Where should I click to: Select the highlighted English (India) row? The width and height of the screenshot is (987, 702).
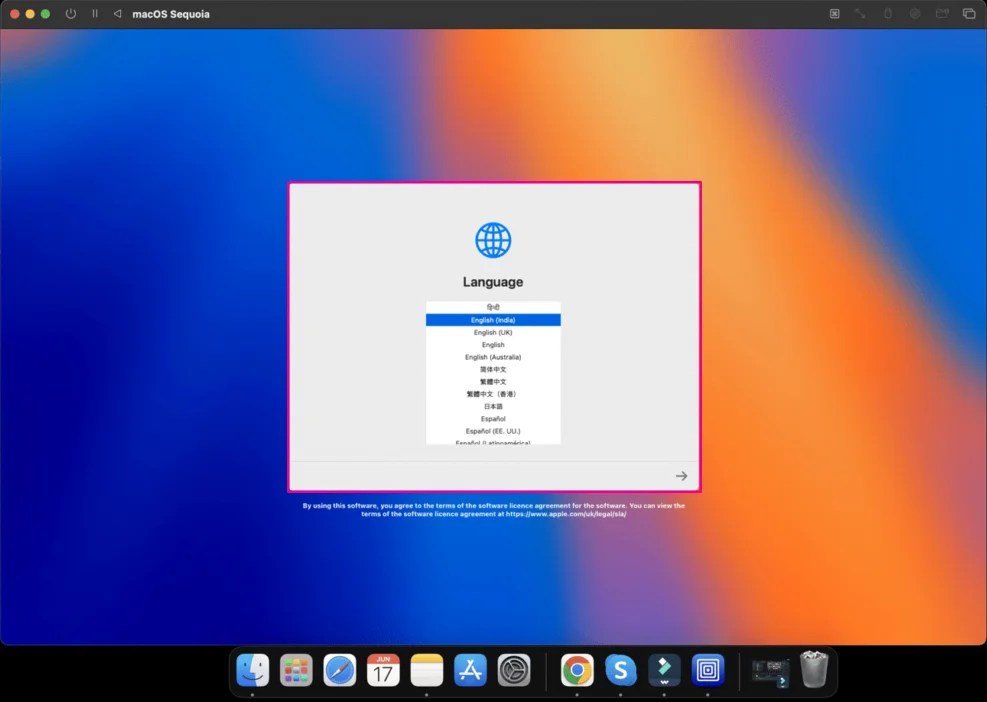click(493, 320)
